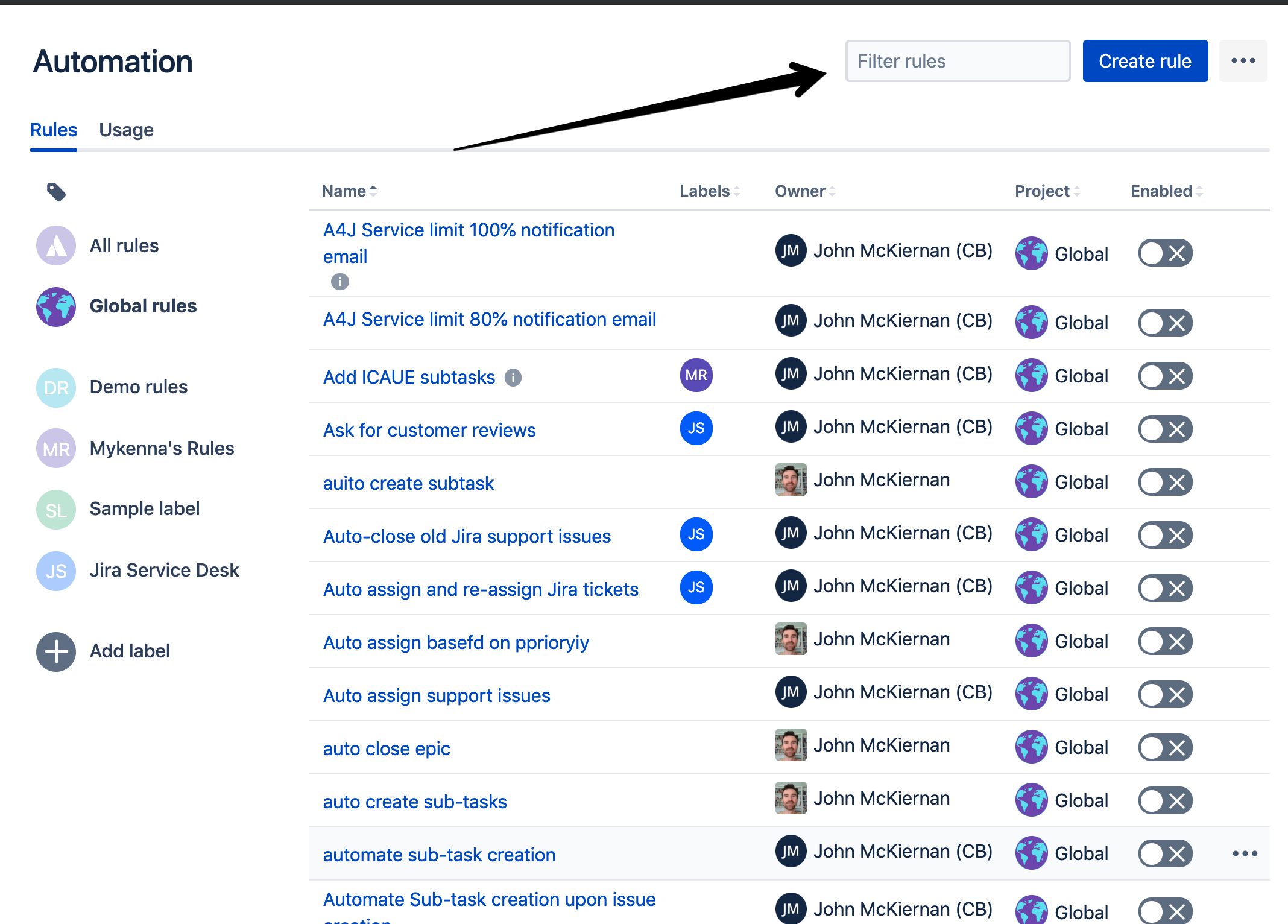Screen dimensions: 1288x924
Task: Enable the A4J Service limit 80% rule
Action: tap(1165, 323)
